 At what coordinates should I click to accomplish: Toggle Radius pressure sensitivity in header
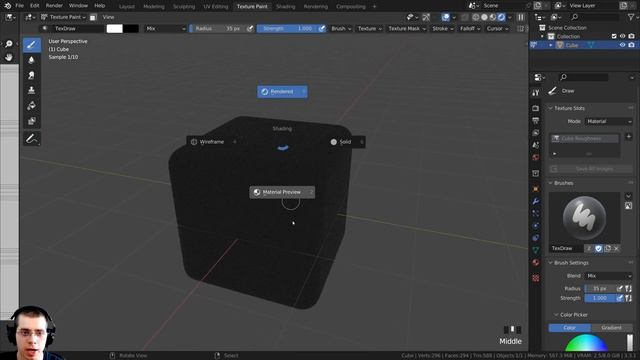tap(250, 29)
